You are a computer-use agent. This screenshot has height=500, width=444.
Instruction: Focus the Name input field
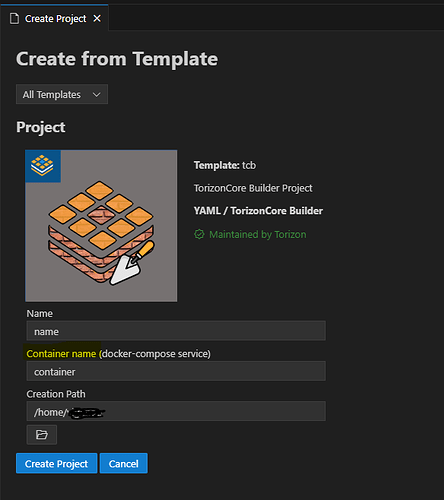click(176, 331)
